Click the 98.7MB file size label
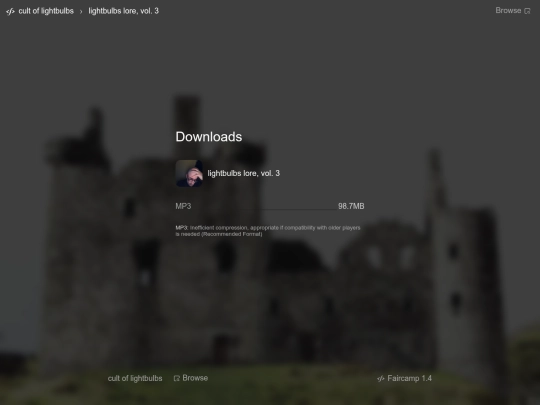The width and height of the screenshot is (540, 405). tap(351, 206)
